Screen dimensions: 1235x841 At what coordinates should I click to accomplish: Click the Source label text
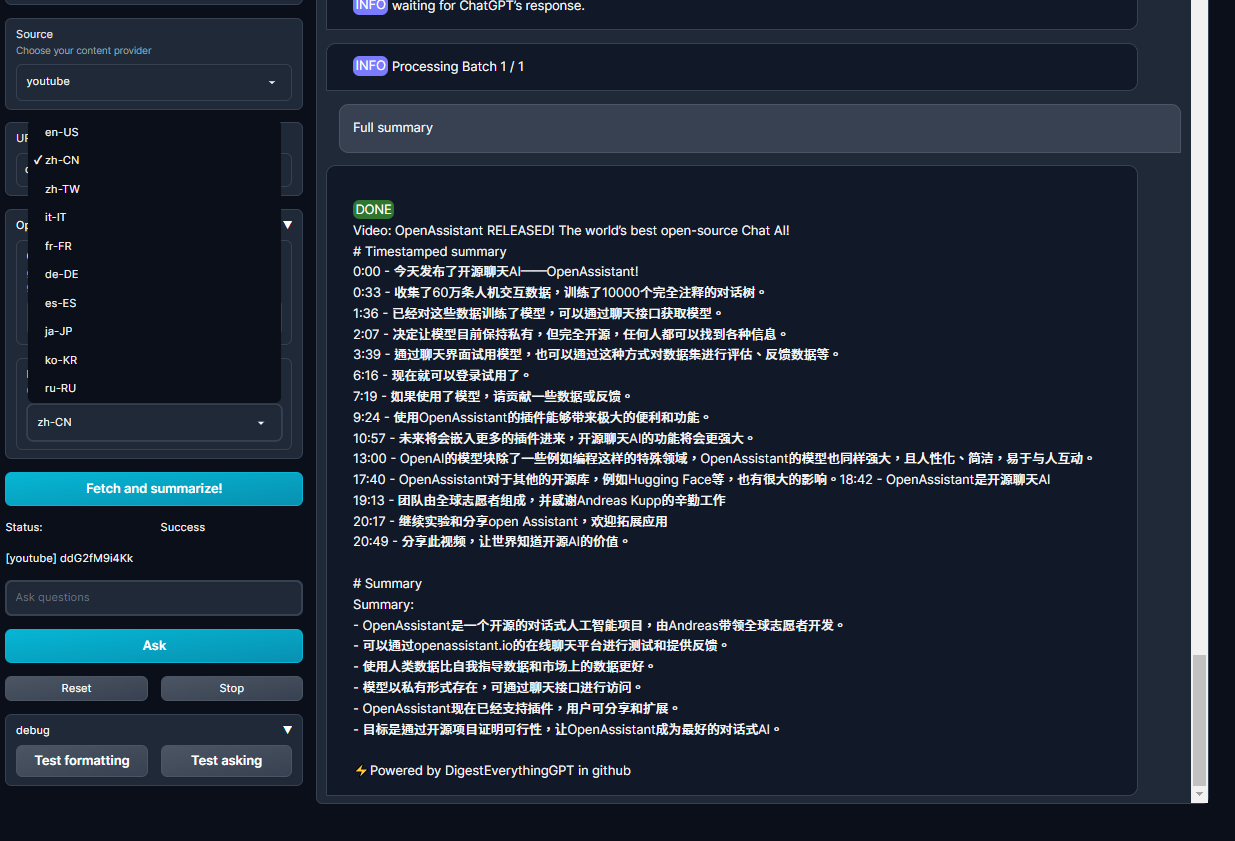tap(35, 34)
